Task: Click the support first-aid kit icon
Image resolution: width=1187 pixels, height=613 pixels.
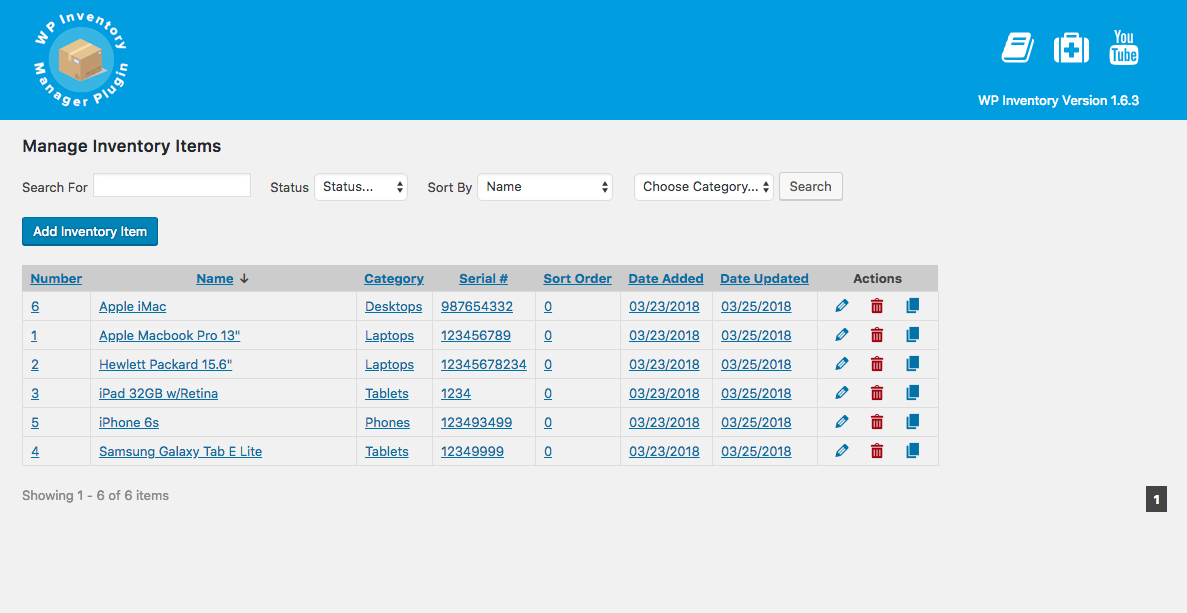Action: (1071, 48)
